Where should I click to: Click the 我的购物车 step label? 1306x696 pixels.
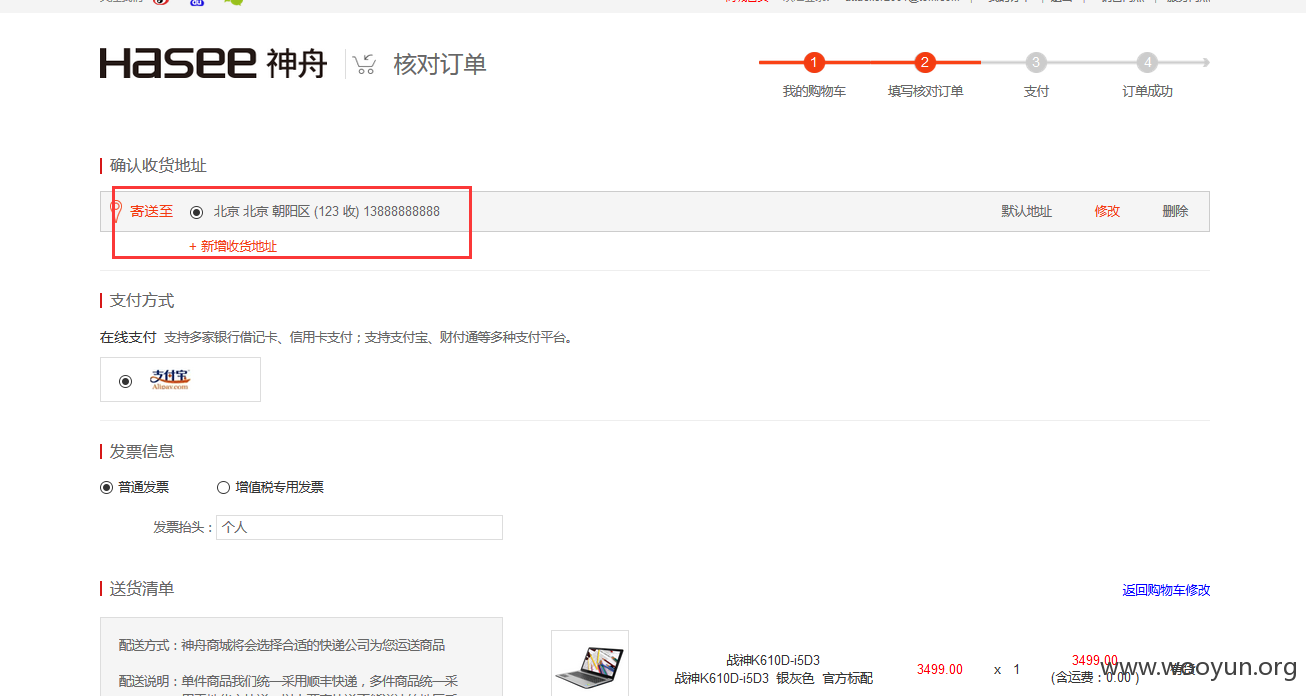(x=814, y=91)
